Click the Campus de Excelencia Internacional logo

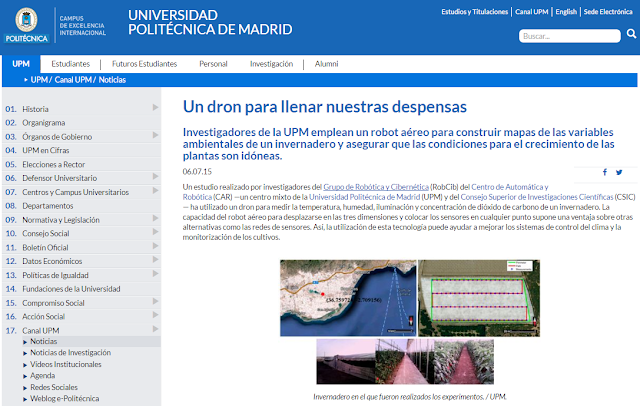point(82,26)
